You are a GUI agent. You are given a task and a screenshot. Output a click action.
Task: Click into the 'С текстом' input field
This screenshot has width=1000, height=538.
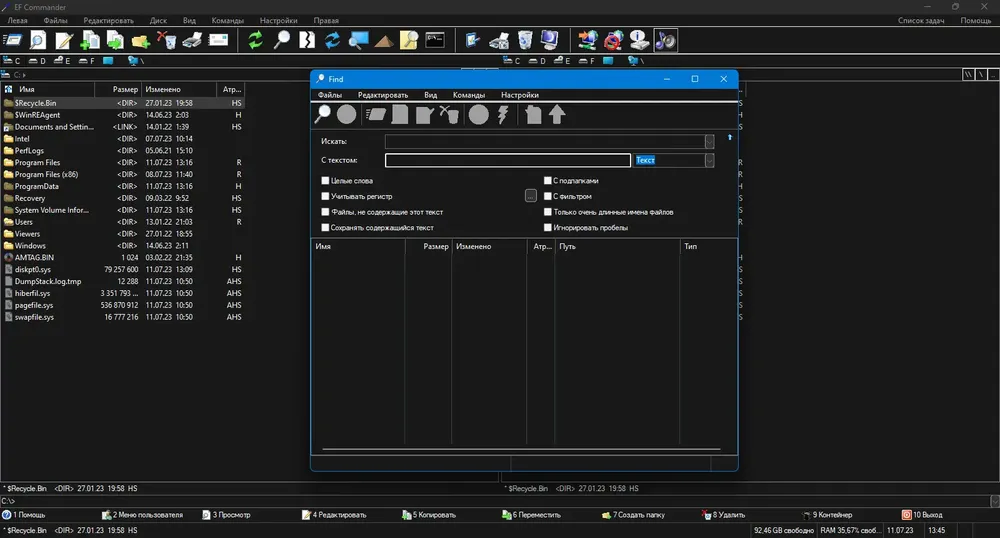pyautogui.click(x=508, y=161)
